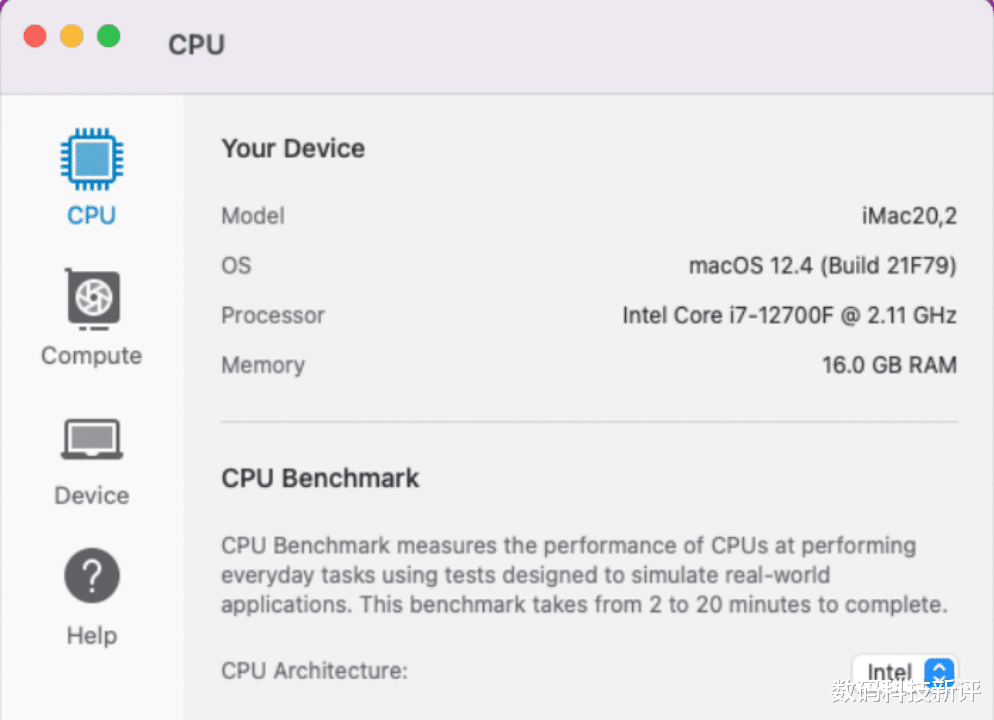The width and height of the screenshot is (994, 720).
Task: Click the Help label in sidebar
Action: pos(92,636)
